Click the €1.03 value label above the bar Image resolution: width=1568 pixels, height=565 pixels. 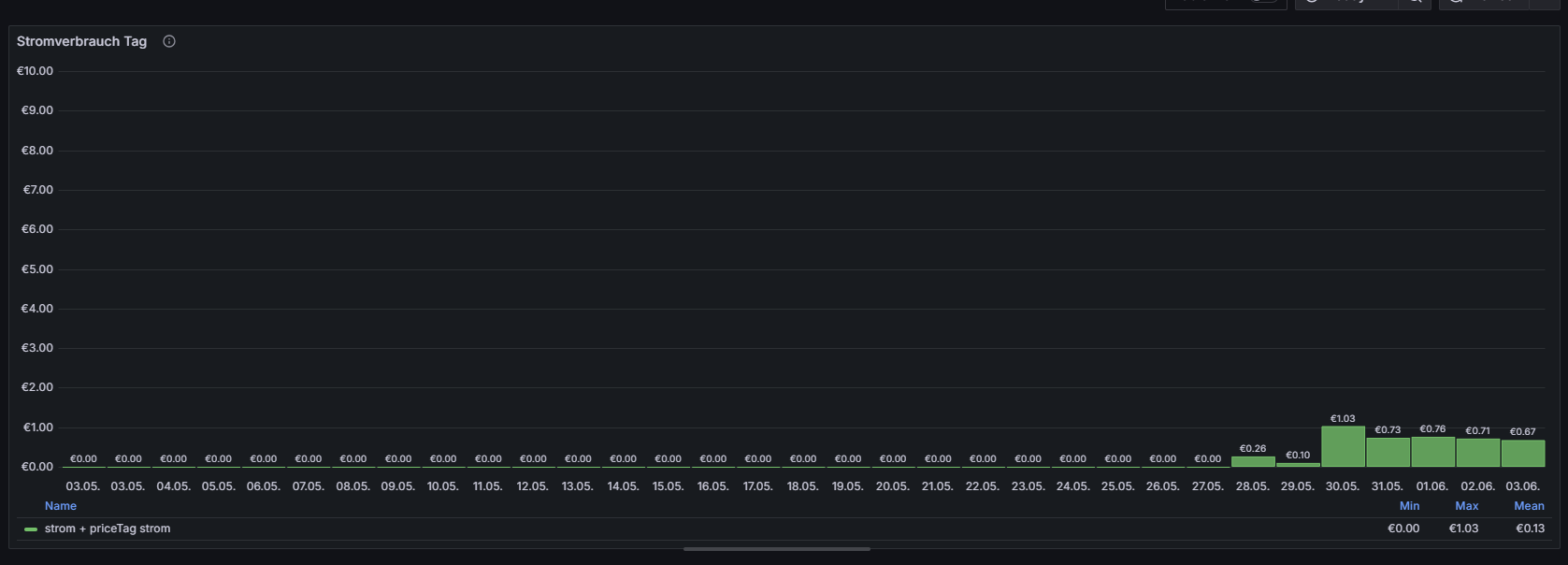coord(1343,419)
